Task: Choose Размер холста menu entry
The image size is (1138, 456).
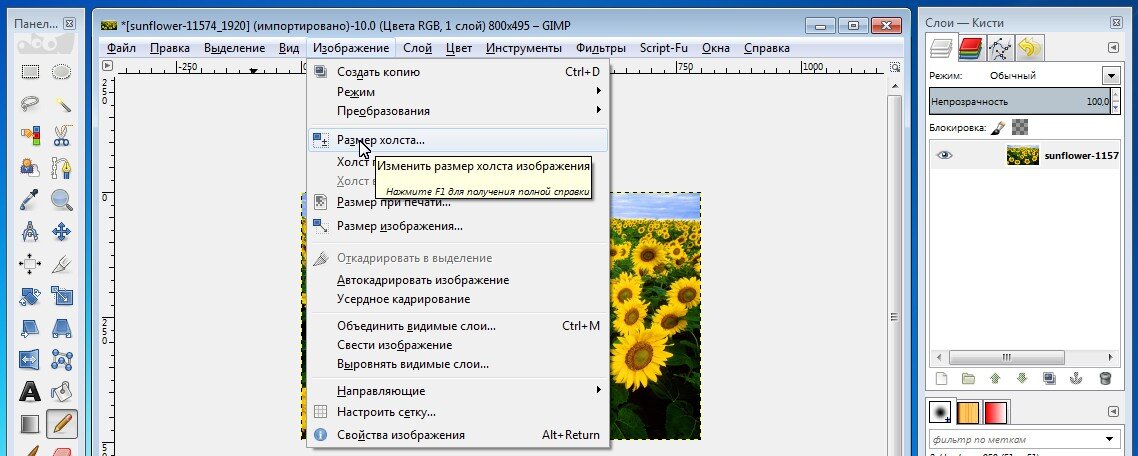Action: coord(459,140)
